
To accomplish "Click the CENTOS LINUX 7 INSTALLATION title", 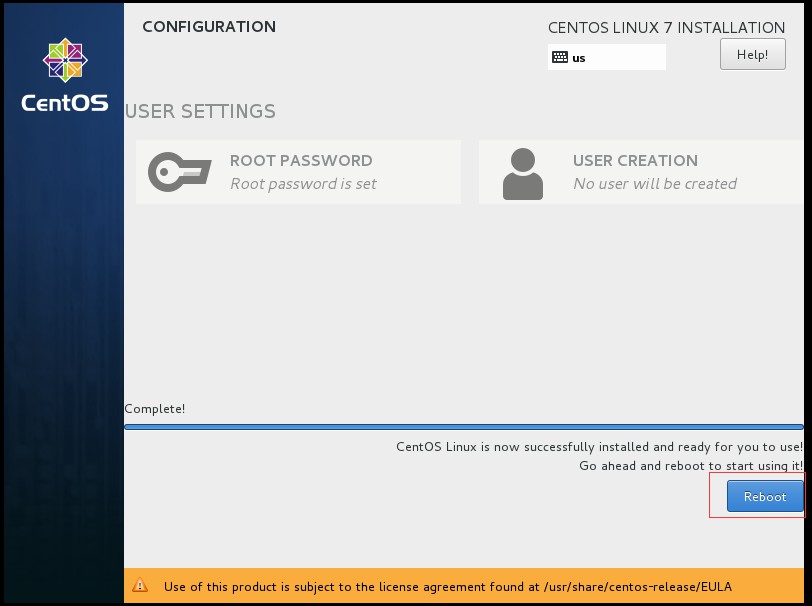I will tap(666, 28).
